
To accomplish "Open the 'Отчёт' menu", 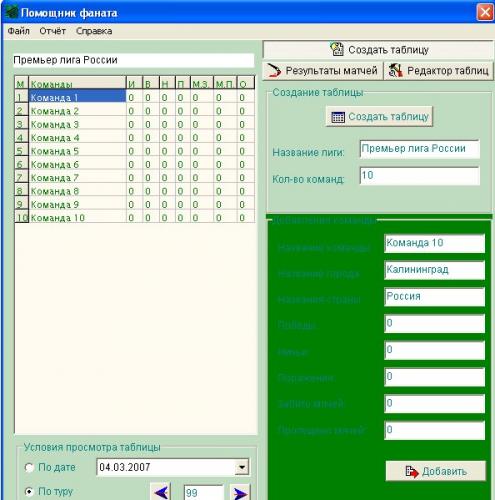I will point(52,31).
